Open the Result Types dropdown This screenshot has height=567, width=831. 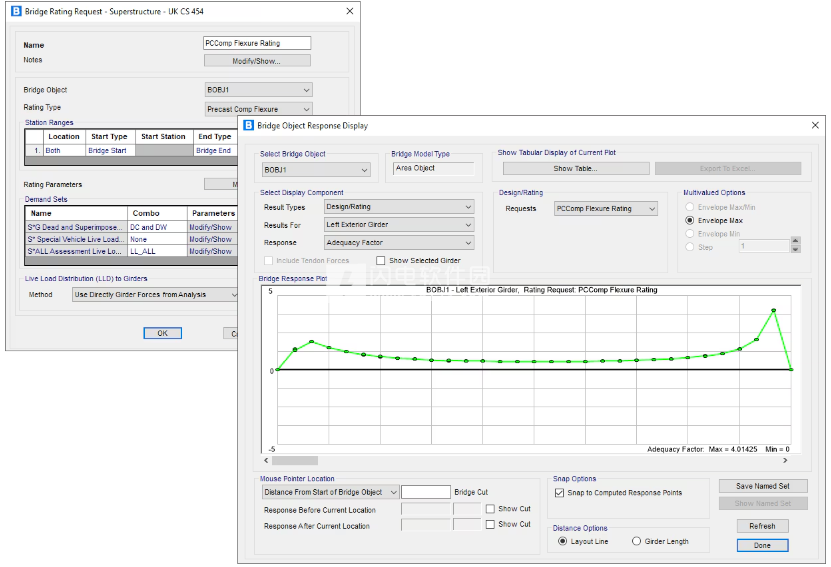point(398,208)
